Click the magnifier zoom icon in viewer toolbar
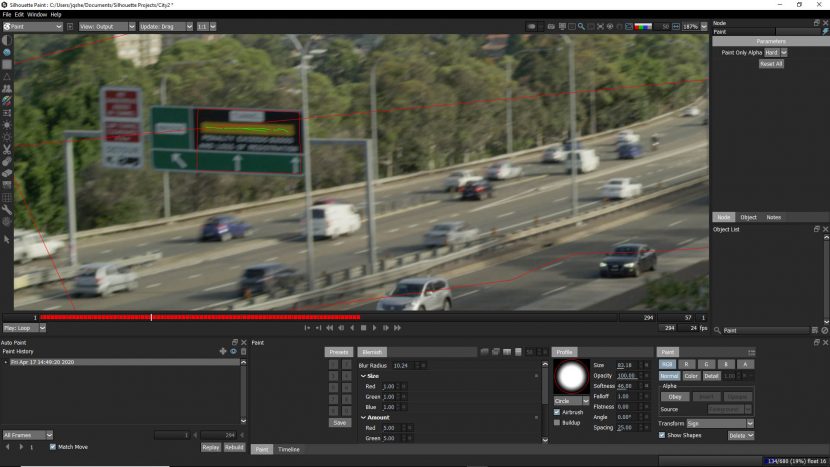Viewport: 830px width, 467px height. click(x=580, y=26)
